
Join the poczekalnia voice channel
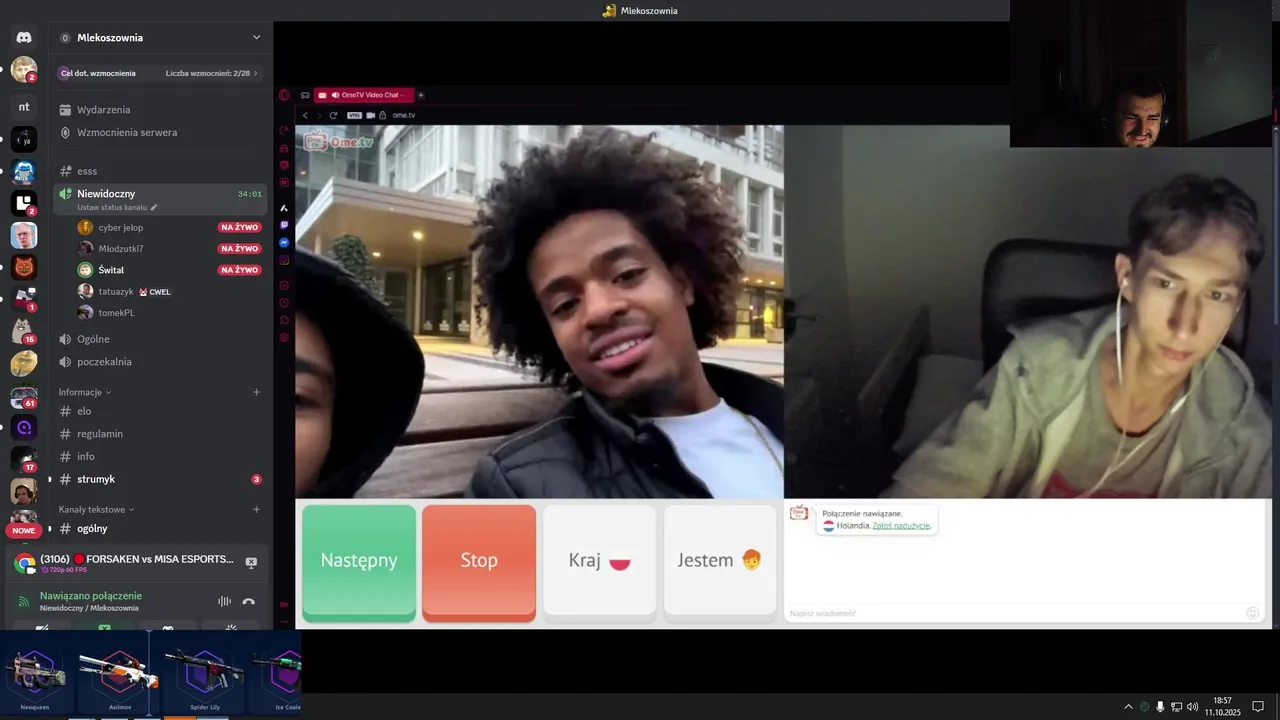coord(160,362)
